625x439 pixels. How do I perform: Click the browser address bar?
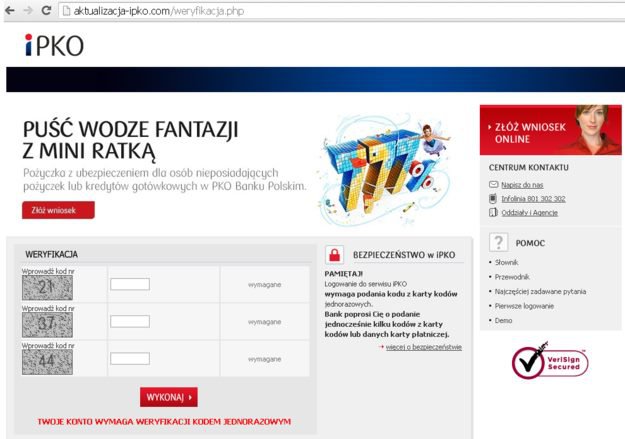pos(300,10)
